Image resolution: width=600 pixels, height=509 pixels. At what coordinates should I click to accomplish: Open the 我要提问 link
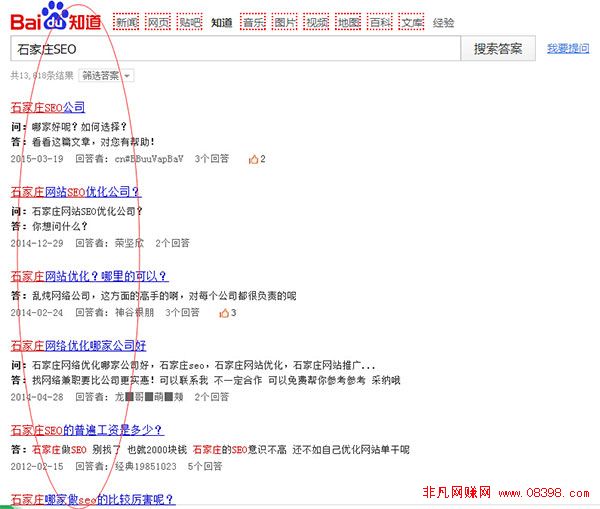[568, 49]
